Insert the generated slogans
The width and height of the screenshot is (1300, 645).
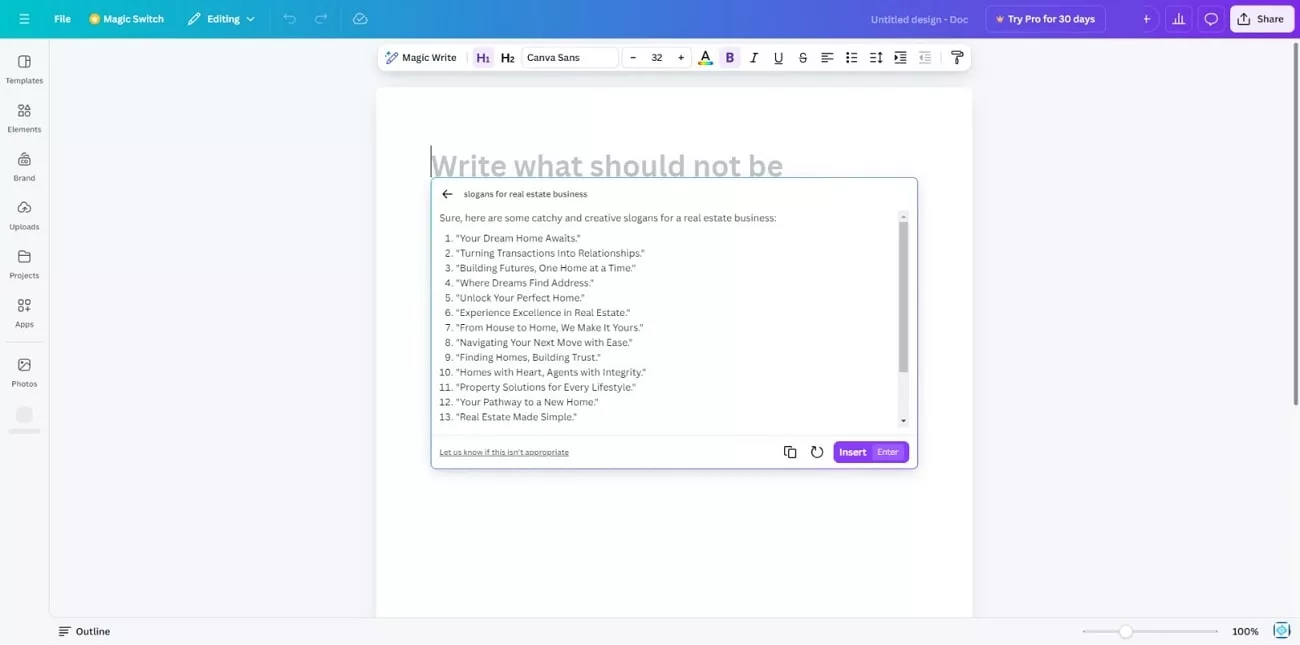click(x=851, y=452)
